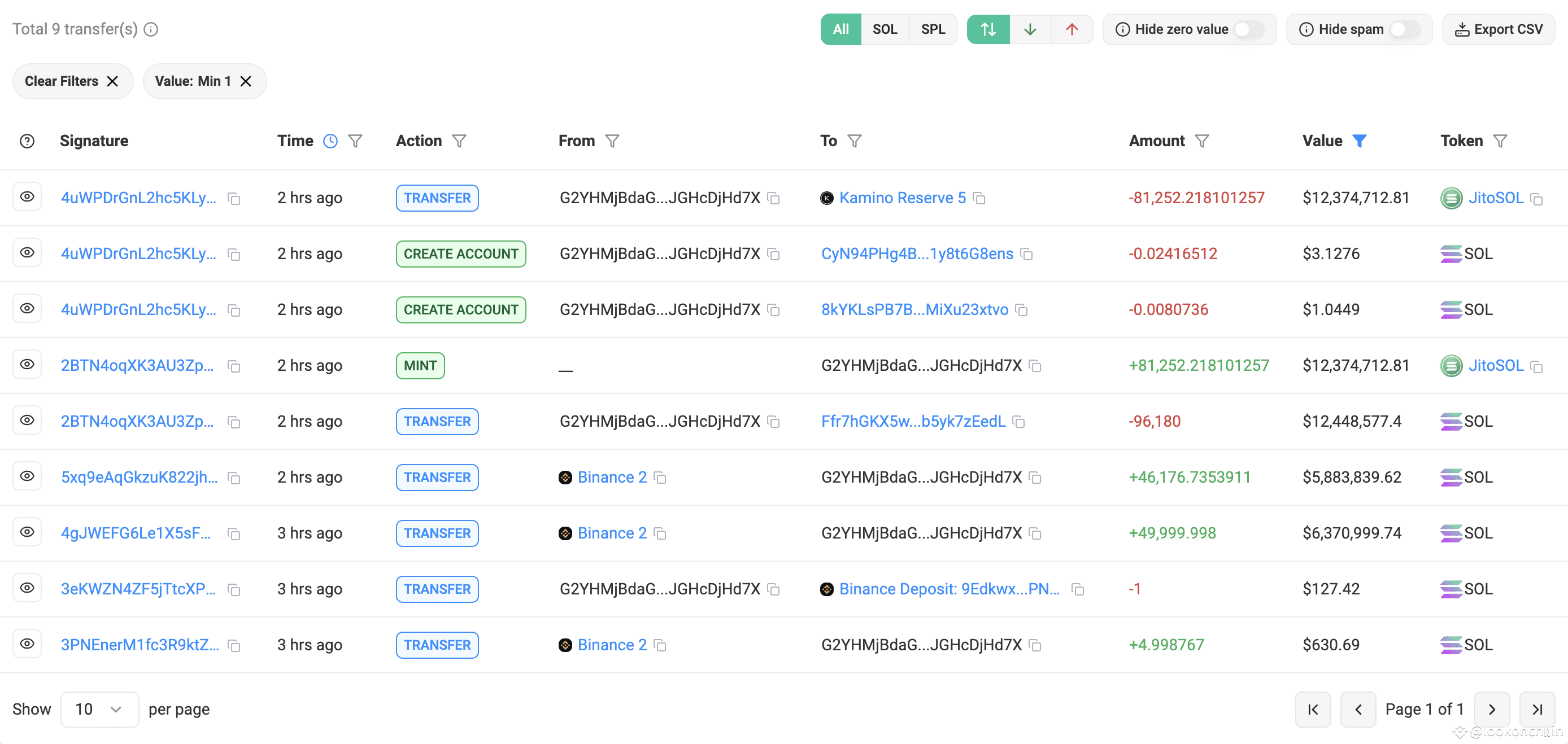Click Export CSV button
1568x744 pixels.
coord(1498,29)
